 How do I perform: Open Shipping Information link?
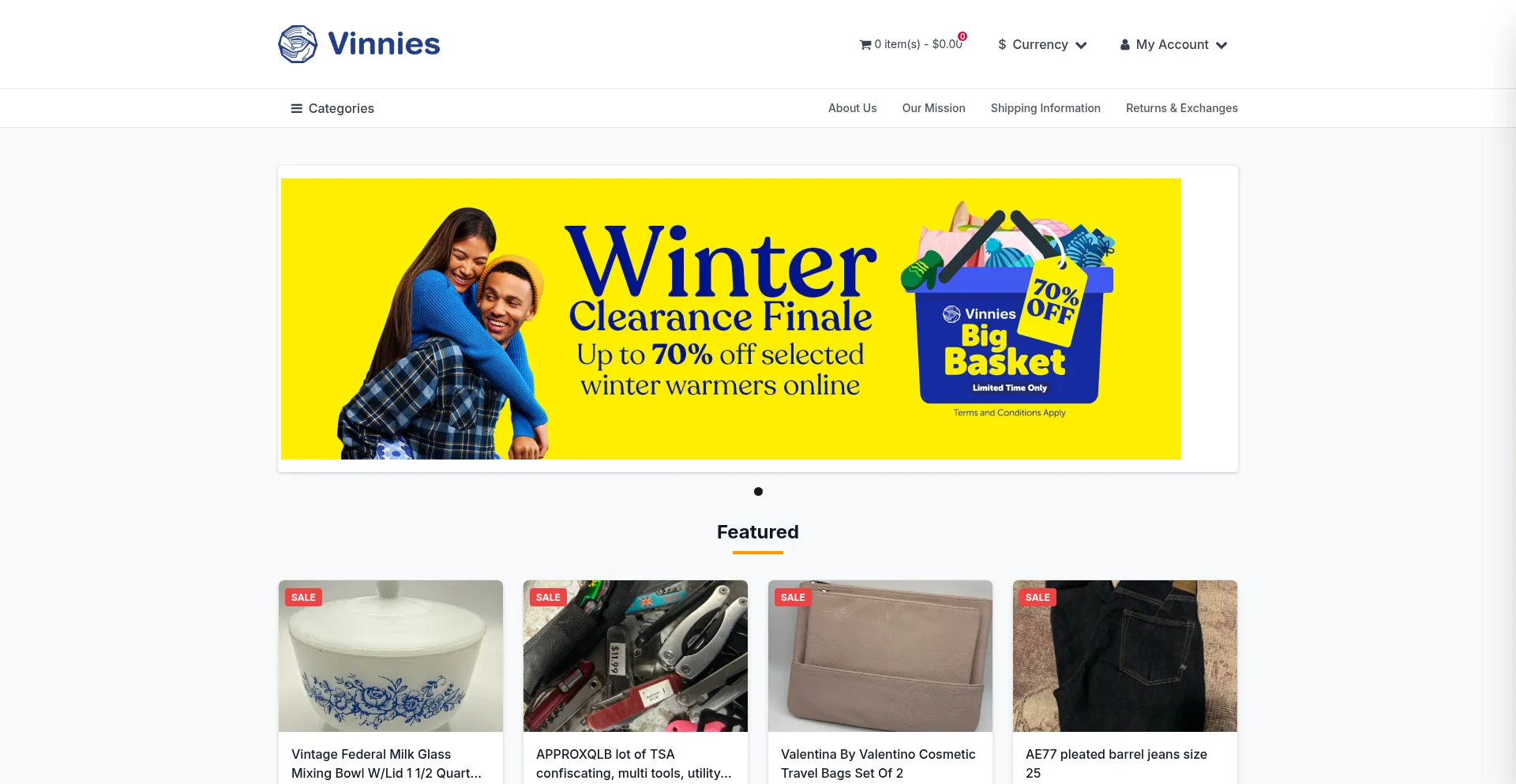click(x=1045, y=108)
